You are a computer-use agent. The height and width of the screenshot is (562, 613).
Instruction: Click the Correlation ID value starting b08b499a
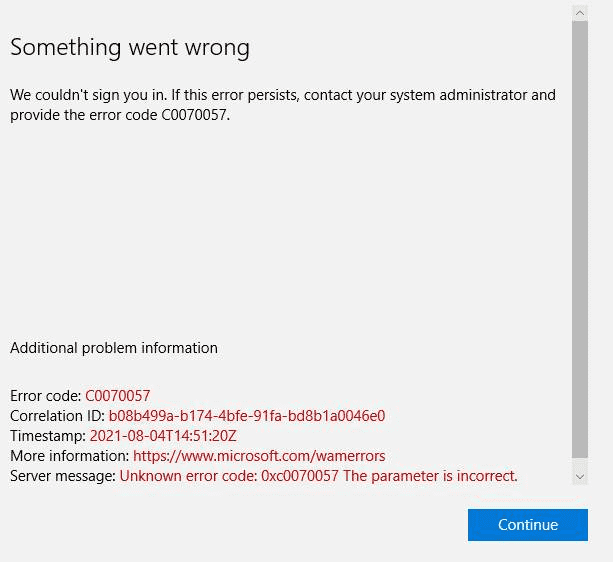tap(246, 416)
